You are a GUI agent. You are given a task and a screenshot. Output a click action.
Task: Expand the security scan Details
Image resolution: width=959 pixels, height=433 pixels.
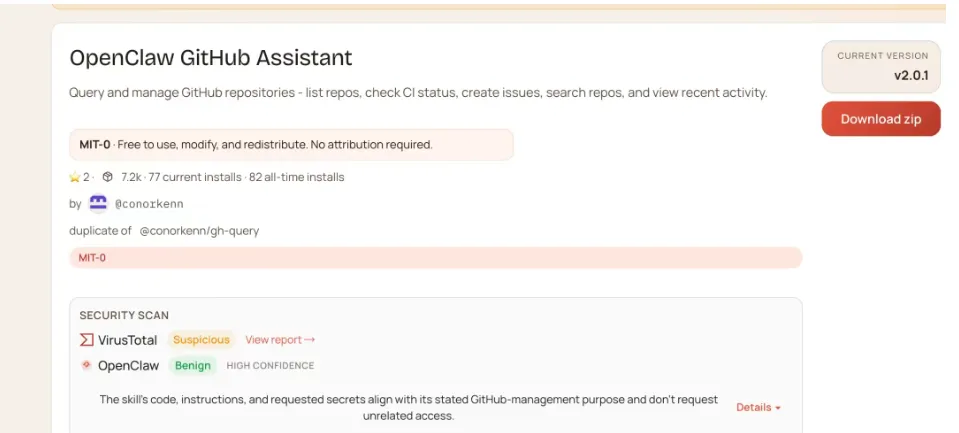758,407
